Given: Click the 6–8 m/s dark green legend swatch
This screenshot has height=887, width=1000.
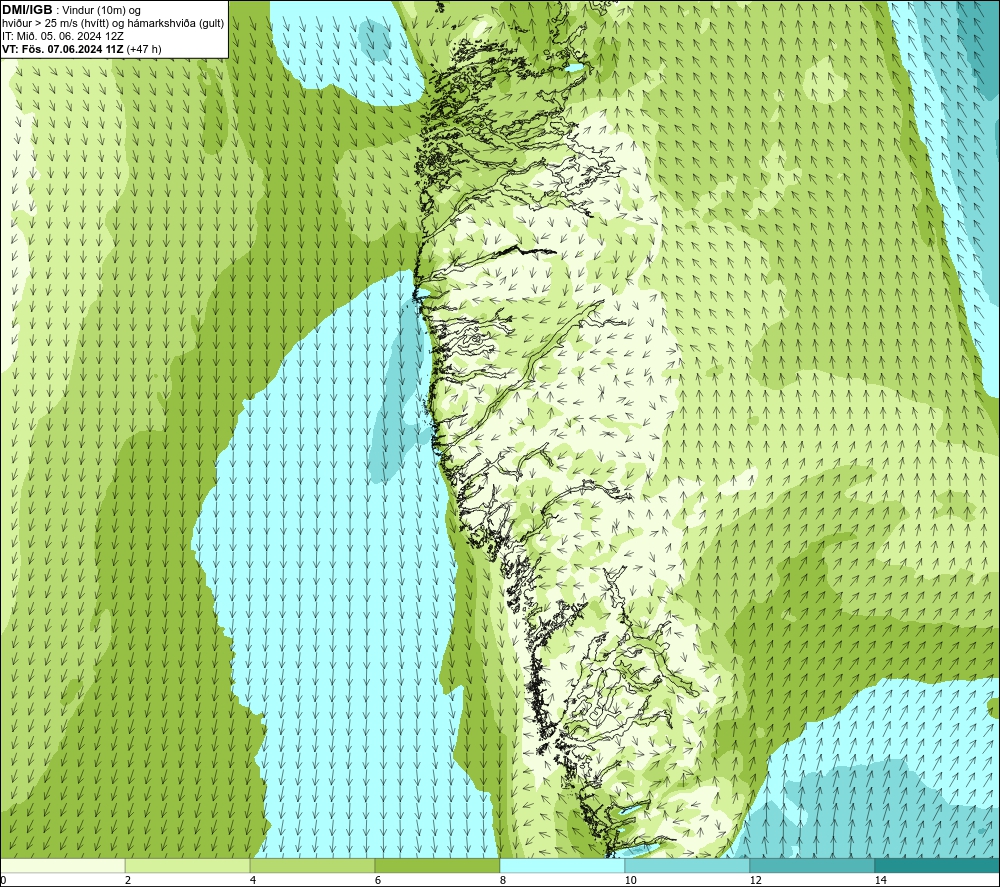Looking at the screenshot, I should [x=438, y=865].
